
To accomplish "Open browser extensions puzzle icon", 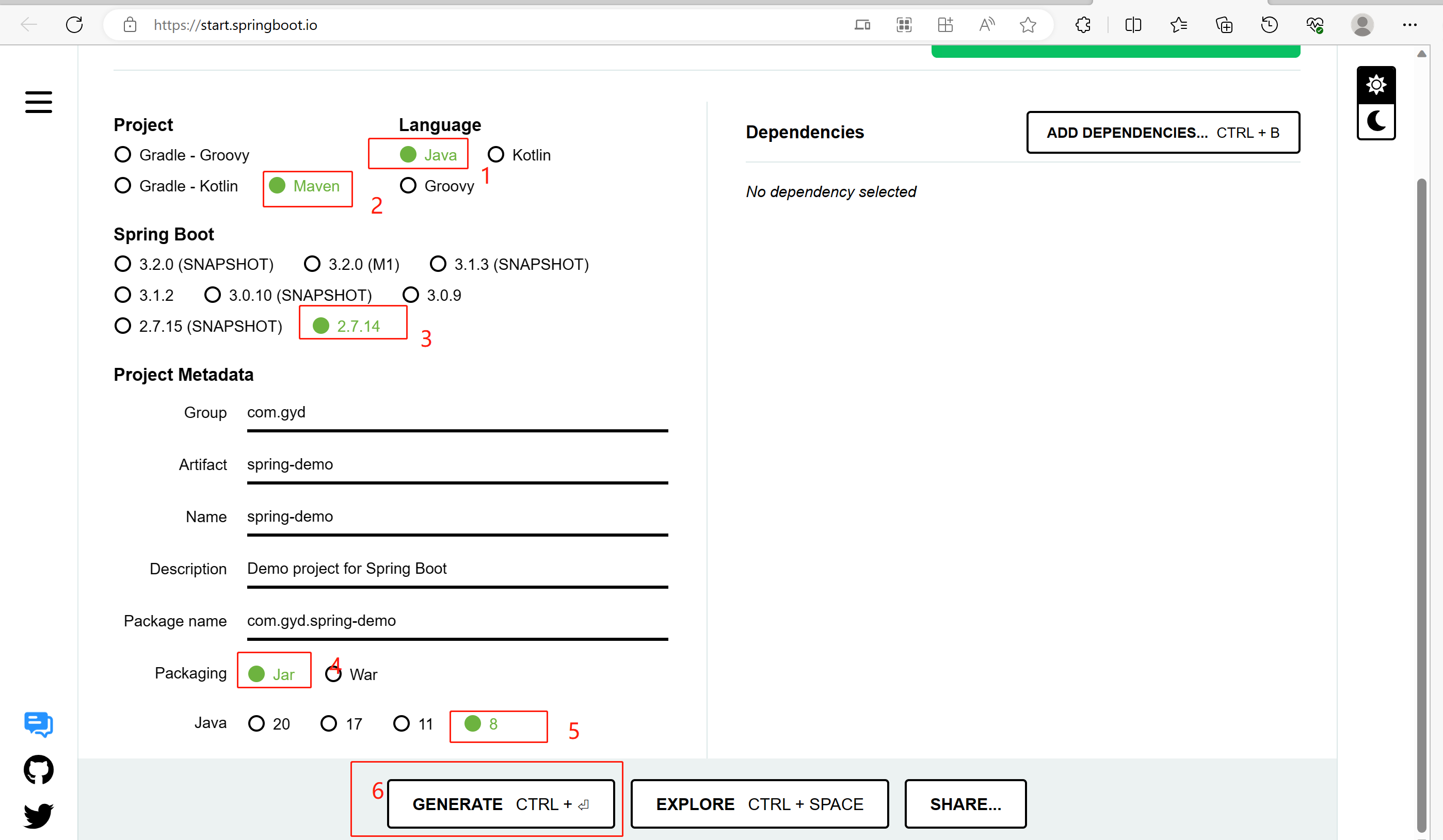I will click(x=1083, y=25).
